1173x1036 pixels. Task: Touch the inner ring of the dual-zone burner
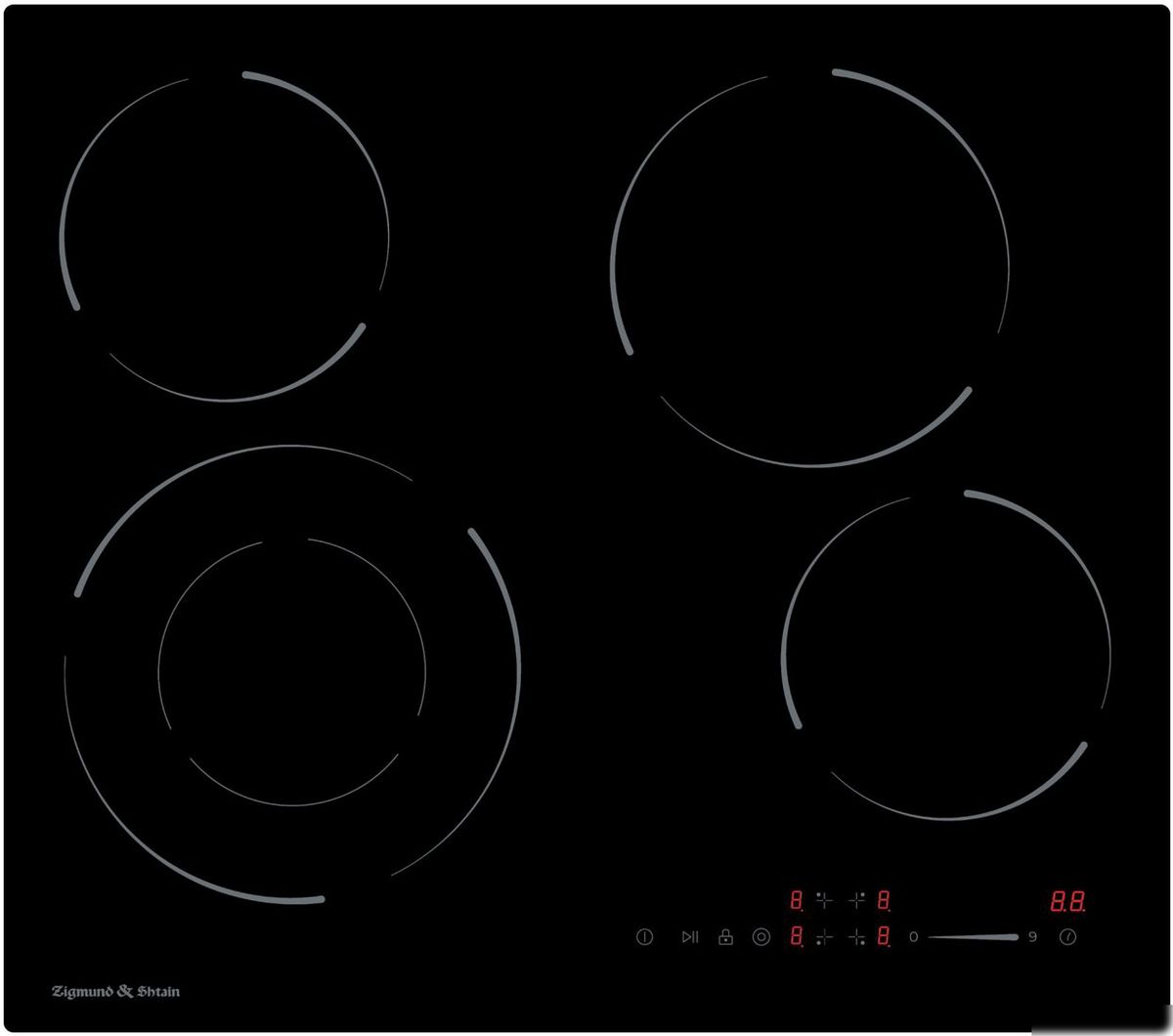tap(292, 670)
